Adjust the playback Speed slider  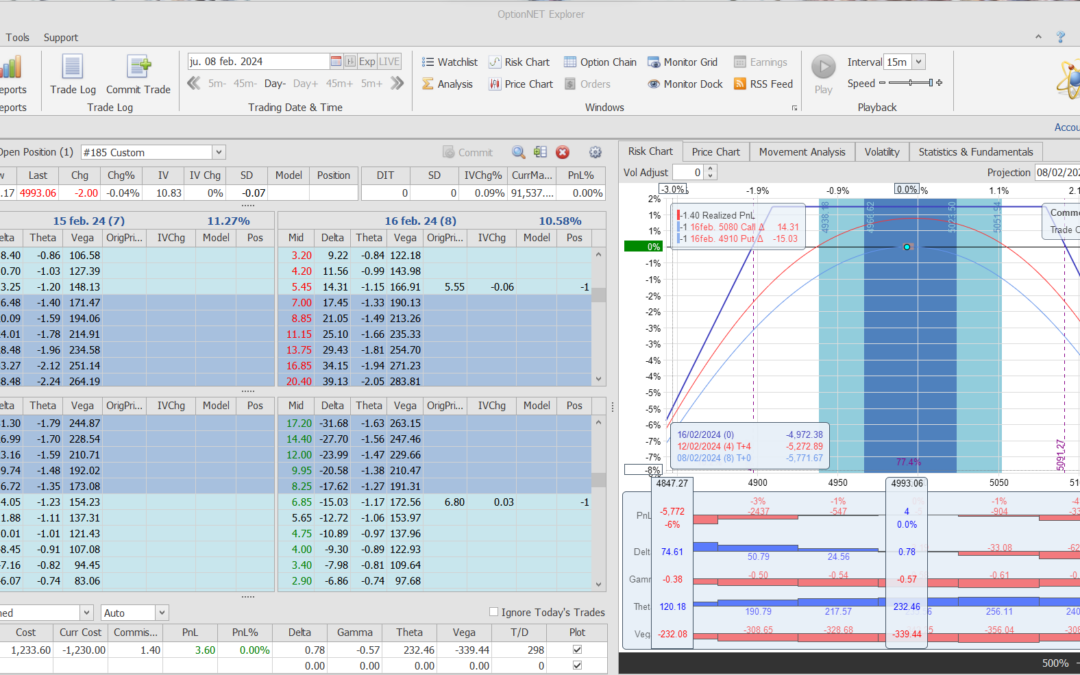(910, 84)
